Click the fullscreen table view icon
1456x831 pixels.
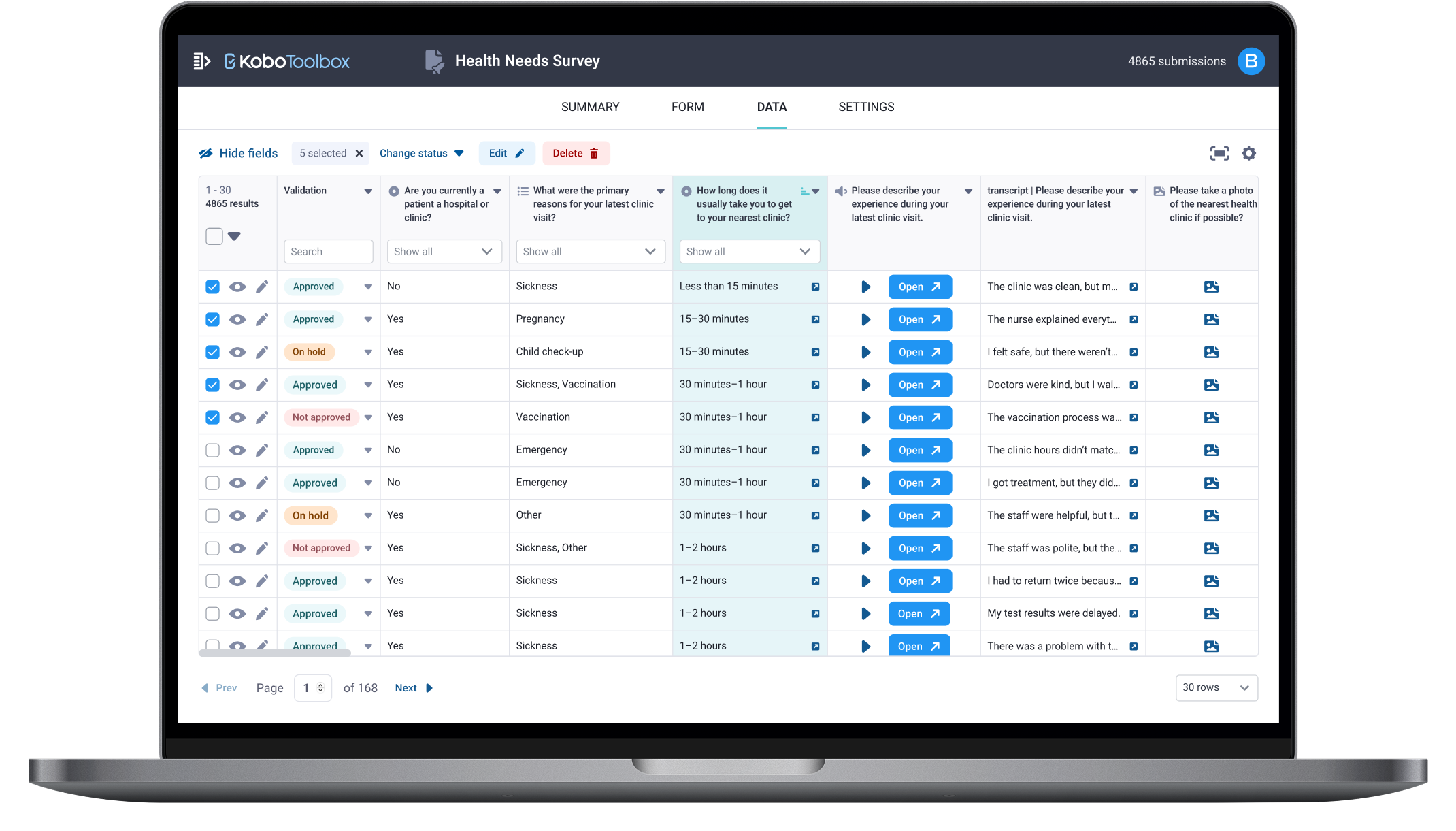pos(1219,153)
